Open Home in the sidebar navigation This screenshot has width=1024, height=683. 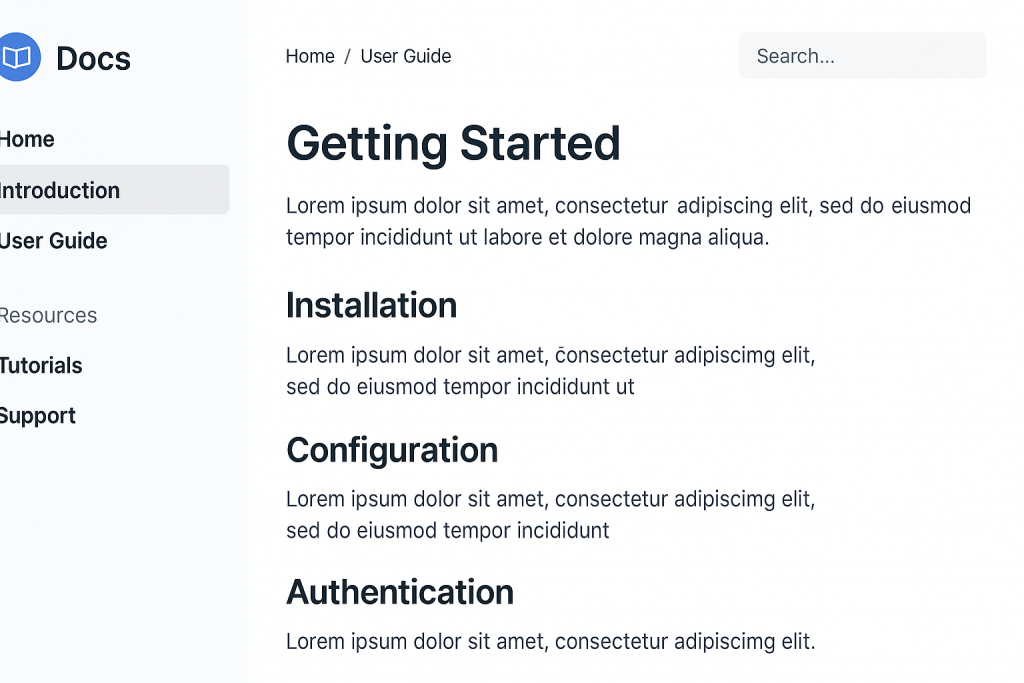coord(28,139)
